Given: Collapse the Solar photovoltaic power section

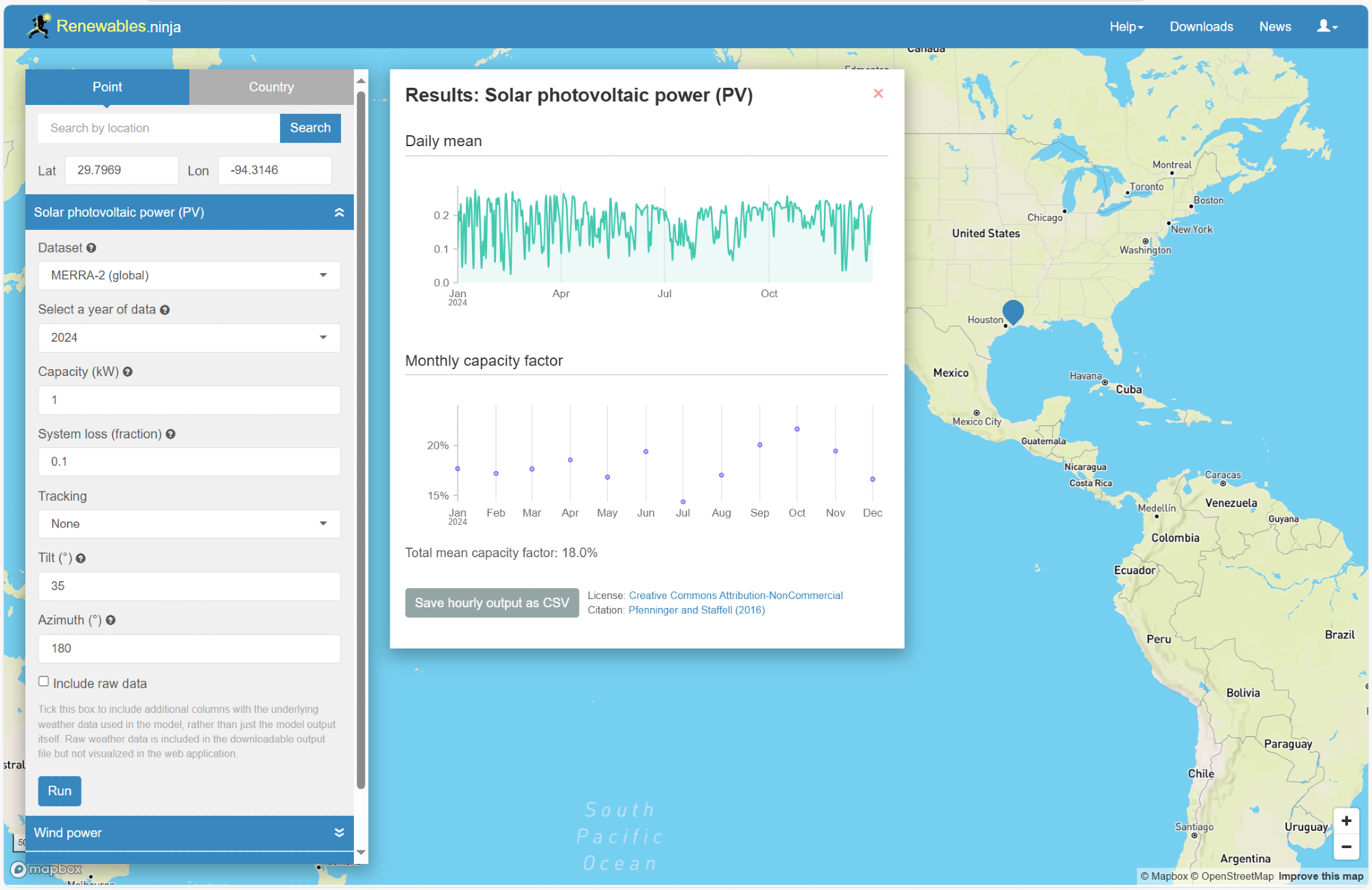Looking at the screenshot, I should pyautogui.click(x=189, y=213).
